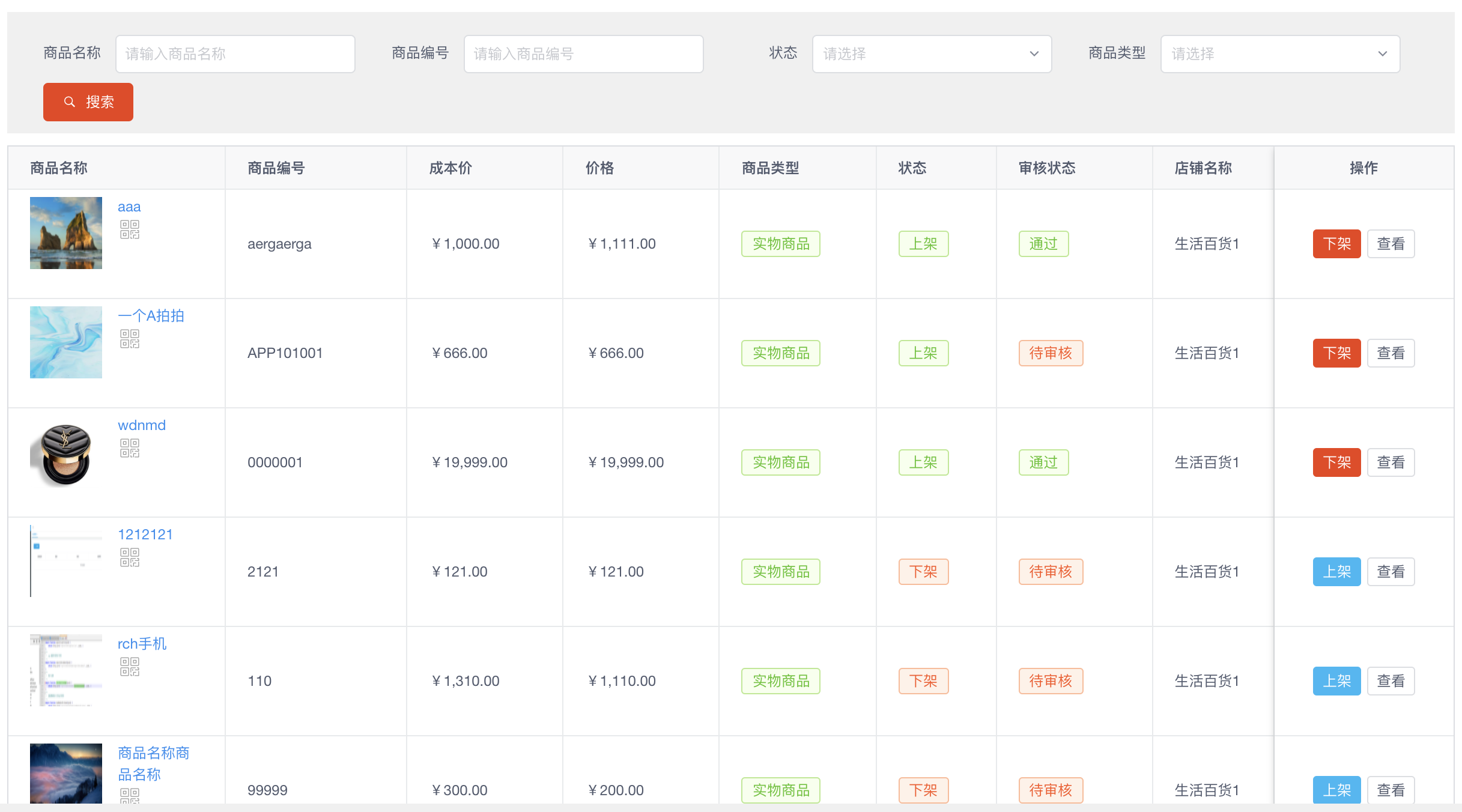Click 查看 button for 2121 row
This screenshot has height=812, width=1462.
(1391, 572)
